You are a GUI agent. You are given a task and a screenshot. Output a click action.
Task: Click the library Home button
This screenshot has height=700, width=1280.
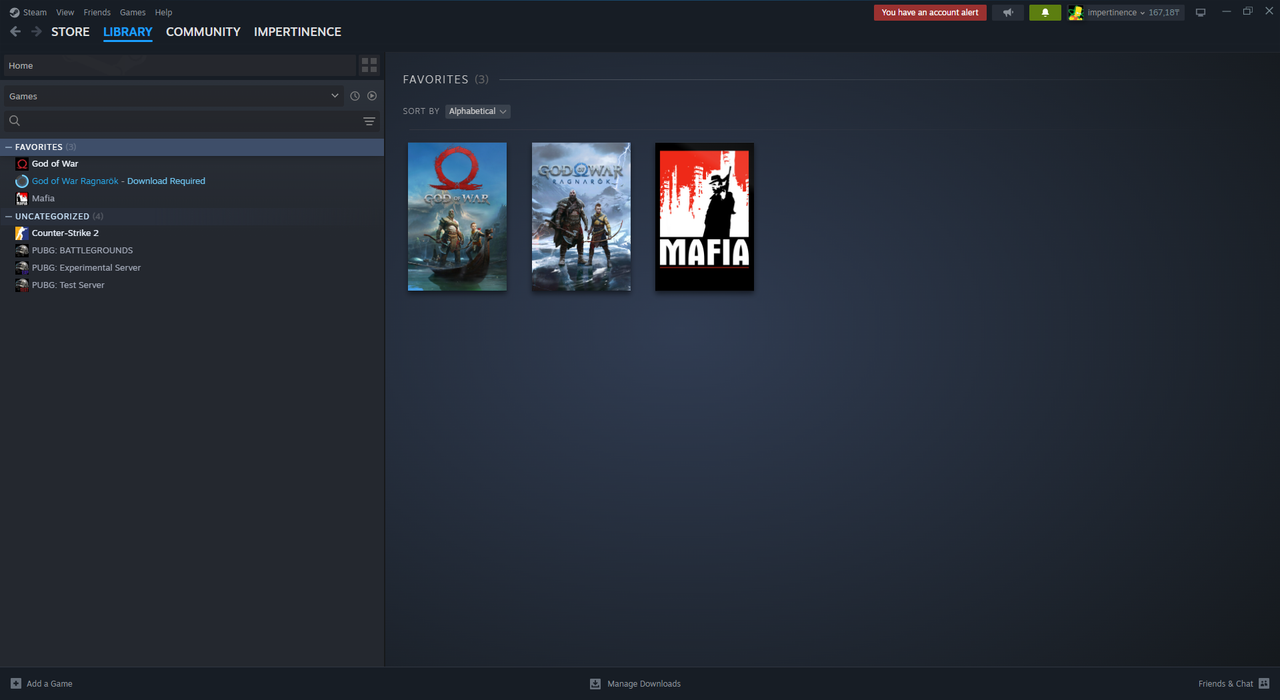tap(179, 66)
